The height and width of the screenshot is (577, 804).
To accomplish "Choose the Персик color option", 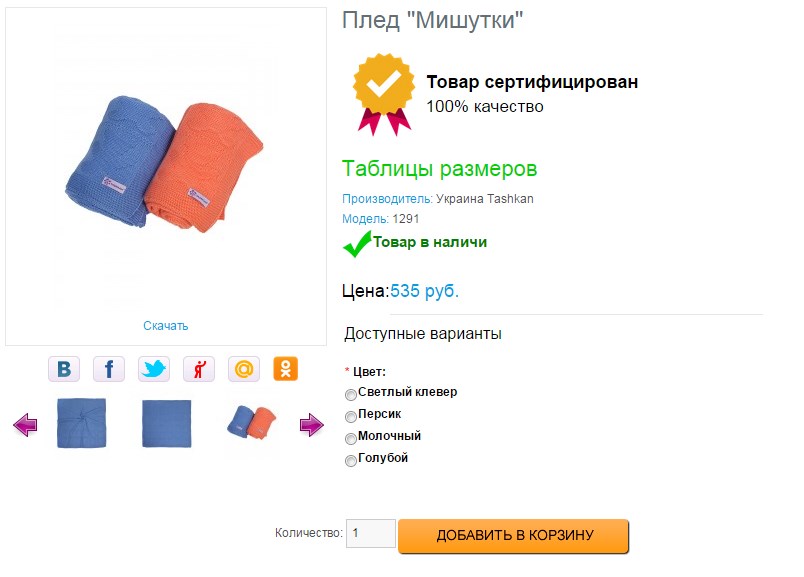I will 351,416.
